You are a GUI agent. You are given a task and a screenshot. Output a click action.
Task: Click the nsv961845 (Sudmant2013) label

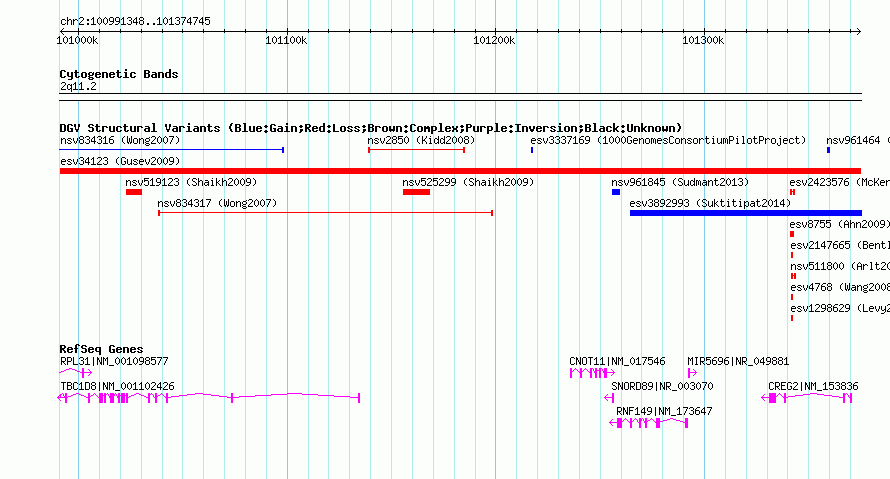point(680,182)
